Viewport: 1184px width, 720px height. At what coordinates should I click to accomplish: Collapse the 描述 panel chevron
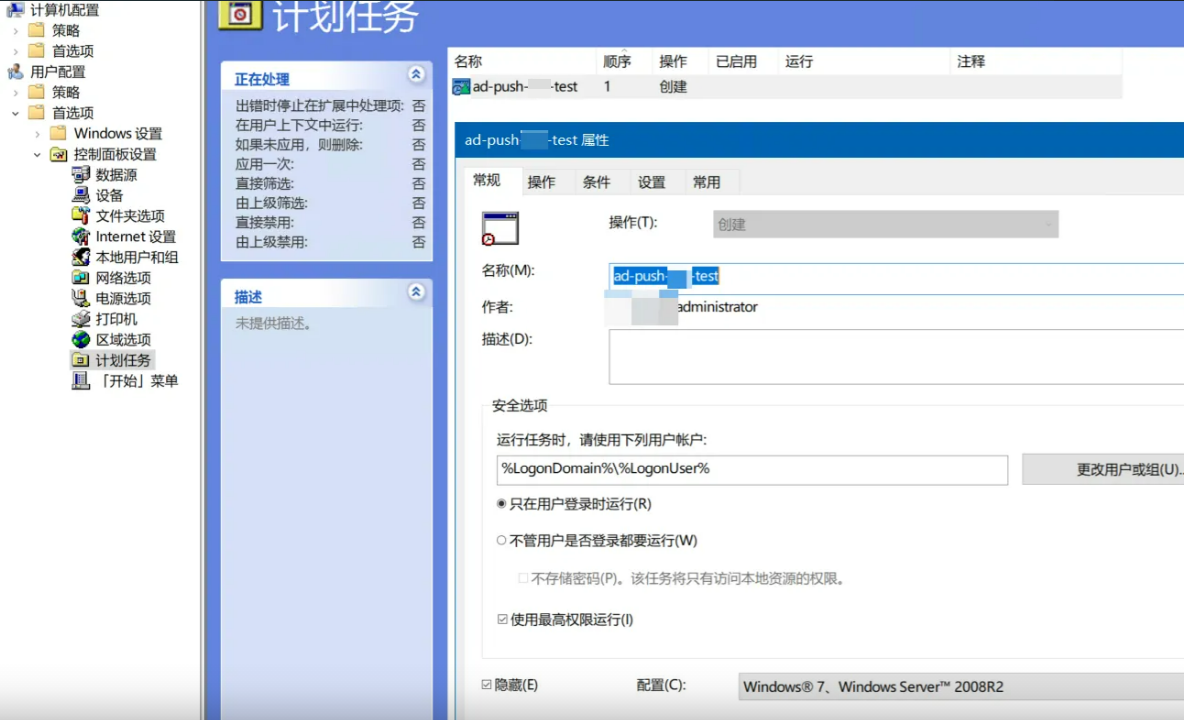coord(416,292)
